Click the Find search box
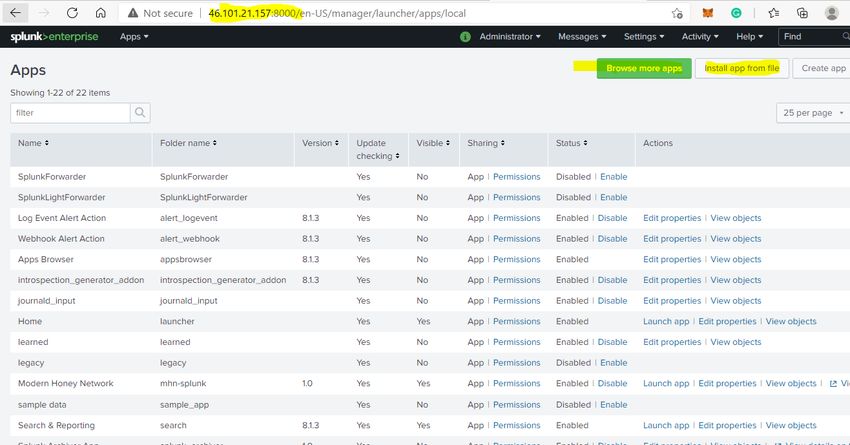Image resolution: width=850 pixels, height=445 pixels. [814, 36]
